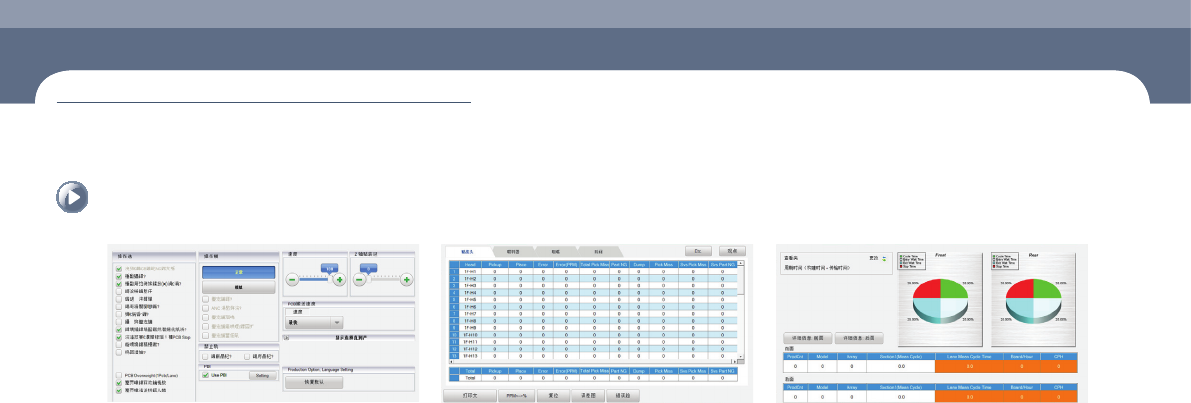
Task: Click the Pickup column header in the upper table
Action: [495, 264]
